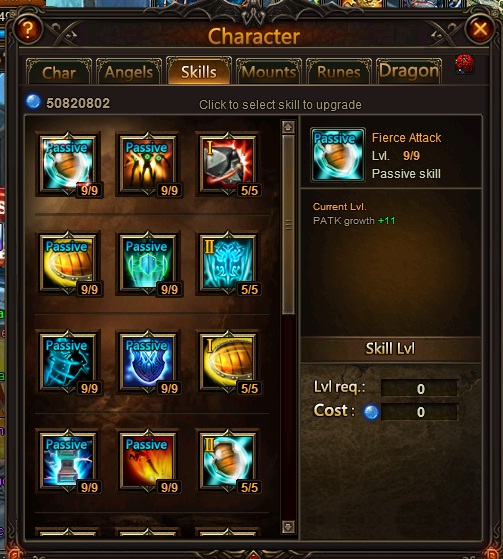Choose the blue net-and-beast passive skill

(x=68, y=362)
